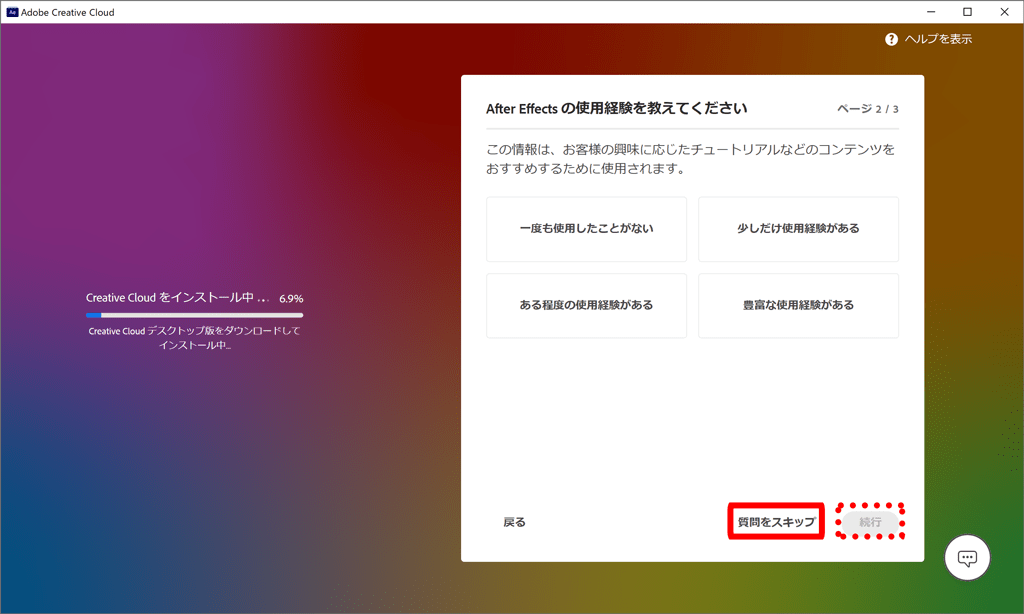Click the Adobe Creative Cloud title bar app icon

coord(12,12)
